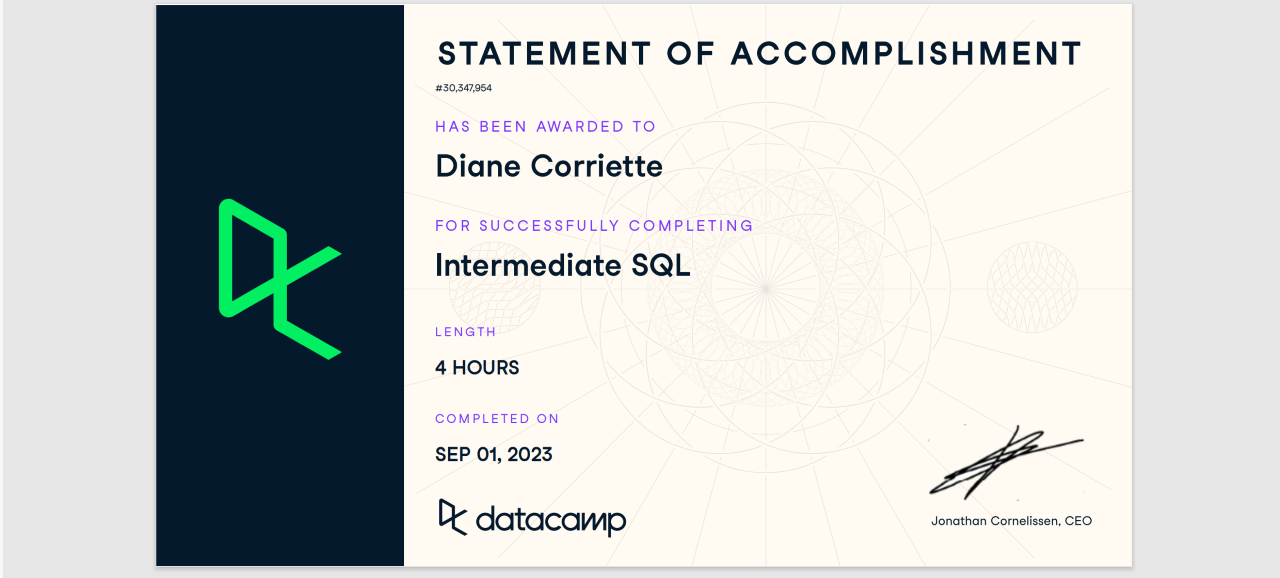This screenshot has width=1280, height=578.
Task: Click the recipient name Diane Corriette
Action: 549,165
